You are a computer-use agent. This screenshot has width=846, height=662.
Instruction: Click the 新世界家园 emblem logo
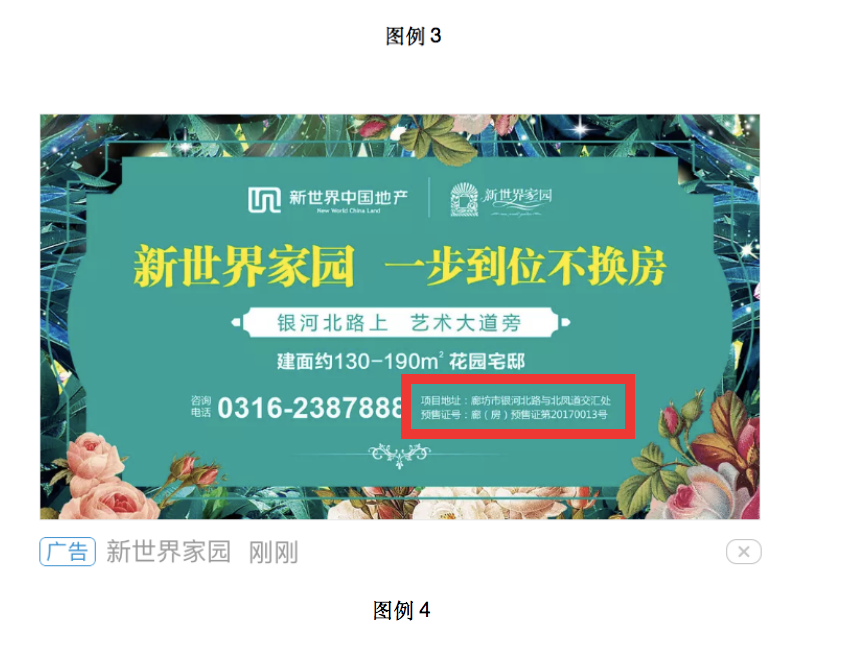tap(464, 199)
